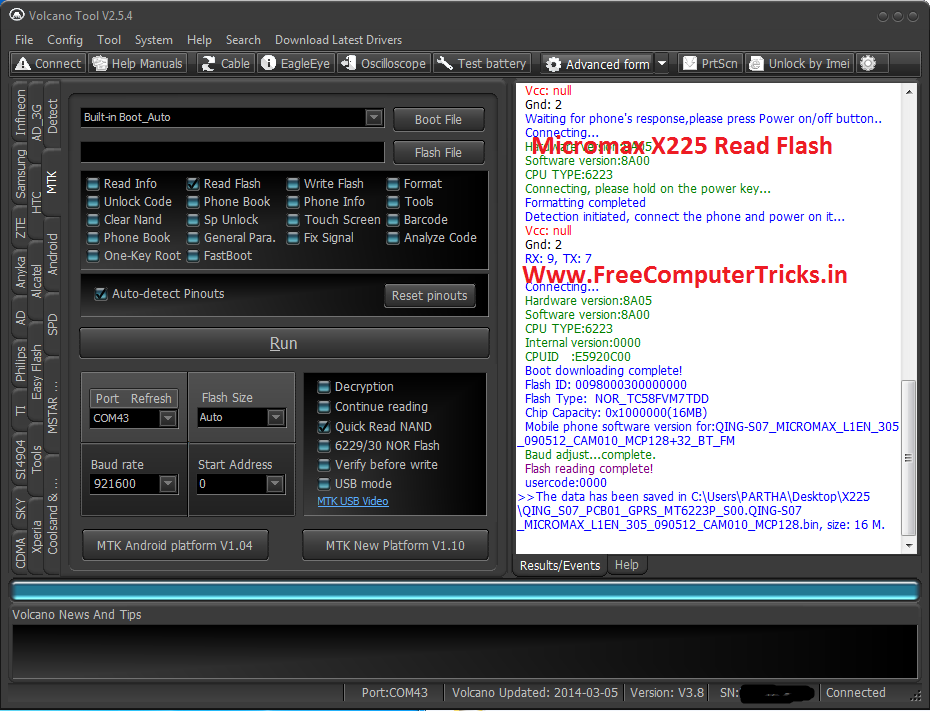
Task: Take screenshot with PrtScn button
Action: pos(711,63)
